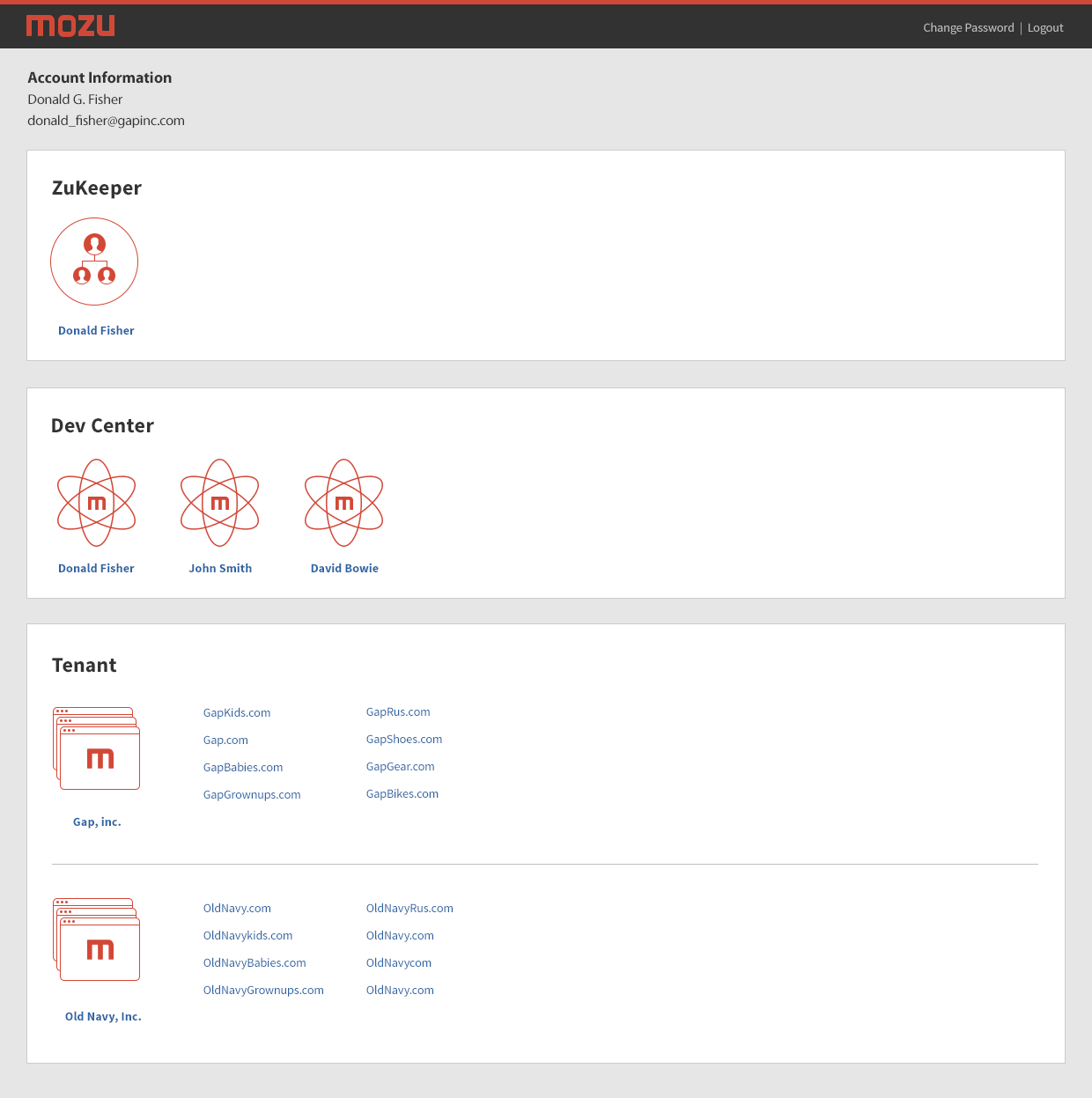Image resolution: width=1092 pixels, height=1098 pixels.
Task: Open the GapGrownups.com site link
Action: click(252, 795)
